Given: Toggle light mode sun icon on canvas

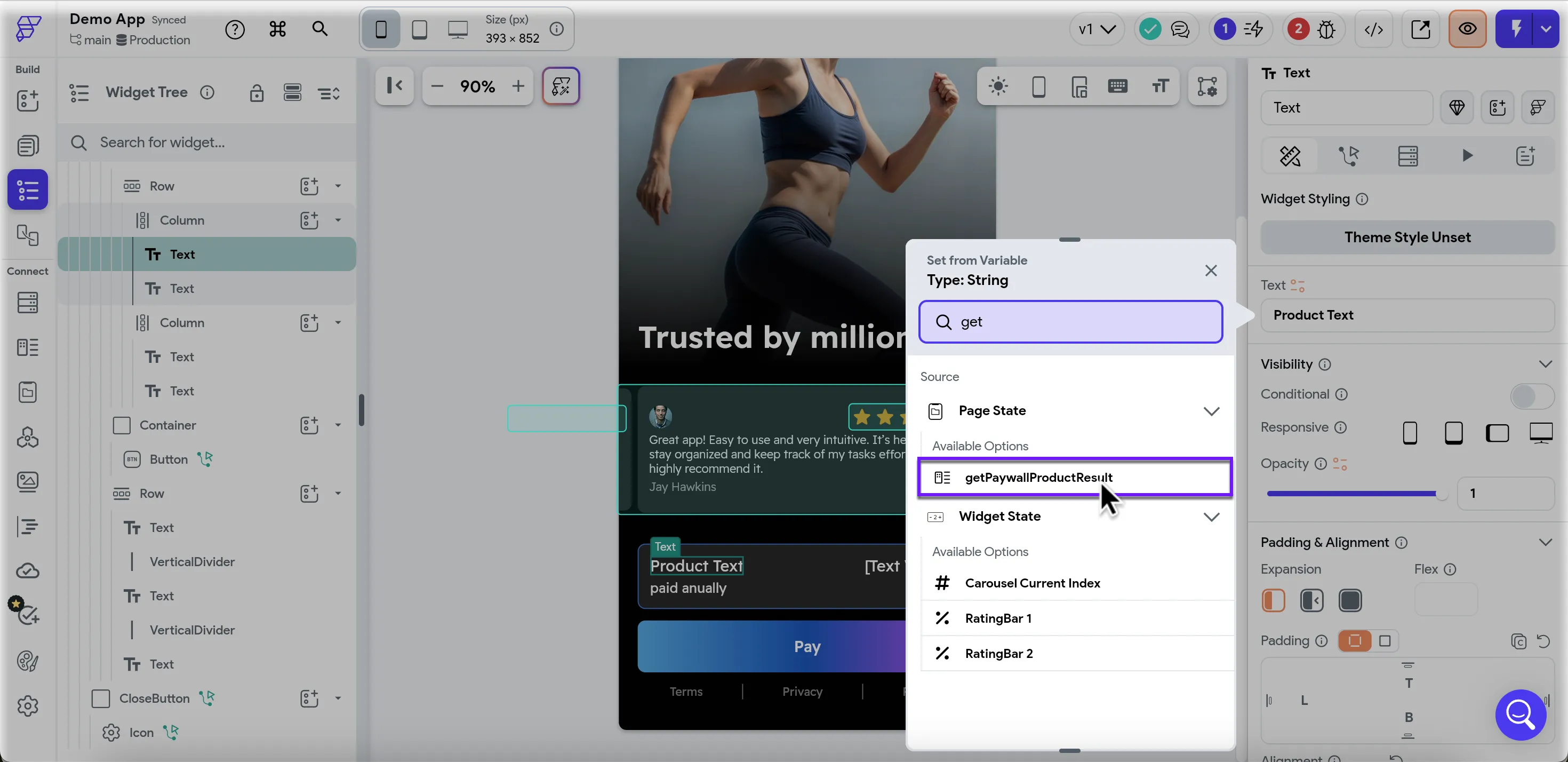Looking at the screenshot, I should [x=998, y=86].
